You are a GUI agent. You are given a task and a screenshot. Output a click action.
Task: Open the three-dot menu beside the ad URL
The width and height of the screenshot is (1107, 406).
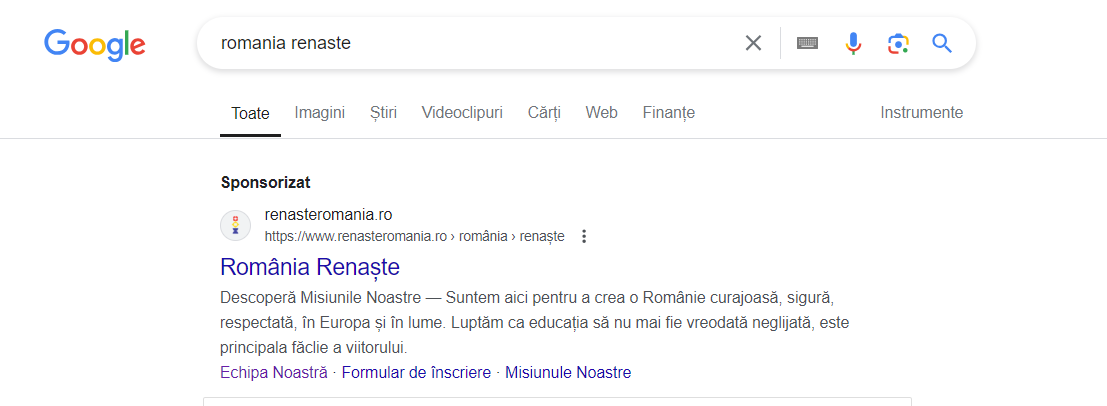tap(584, 237)
